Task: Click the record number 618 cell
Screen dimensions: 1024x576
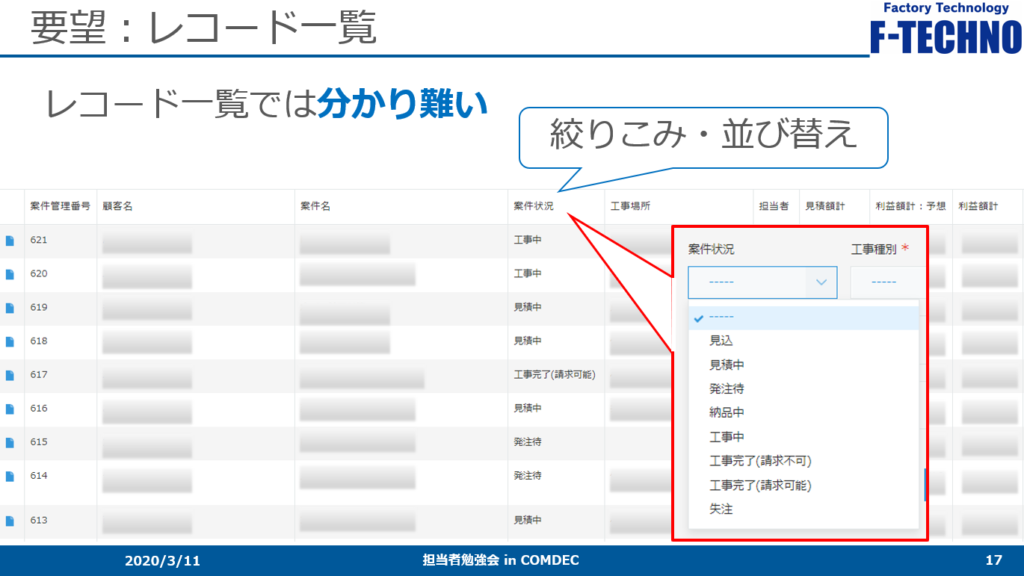Action: tap(39, 341)
